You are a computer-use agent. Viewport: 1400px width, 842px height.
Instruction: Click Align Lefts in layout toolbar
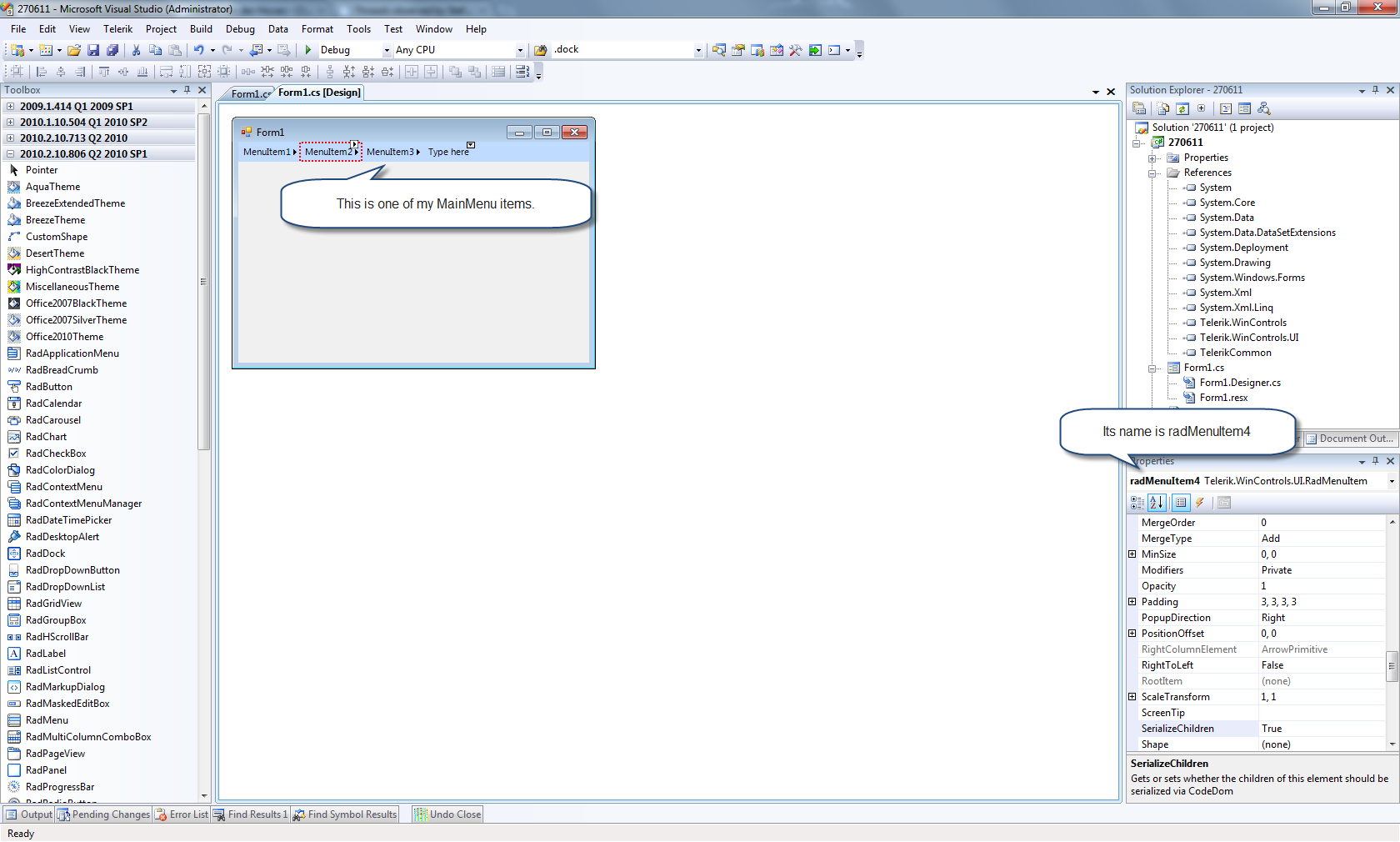(x=41, y=72)
